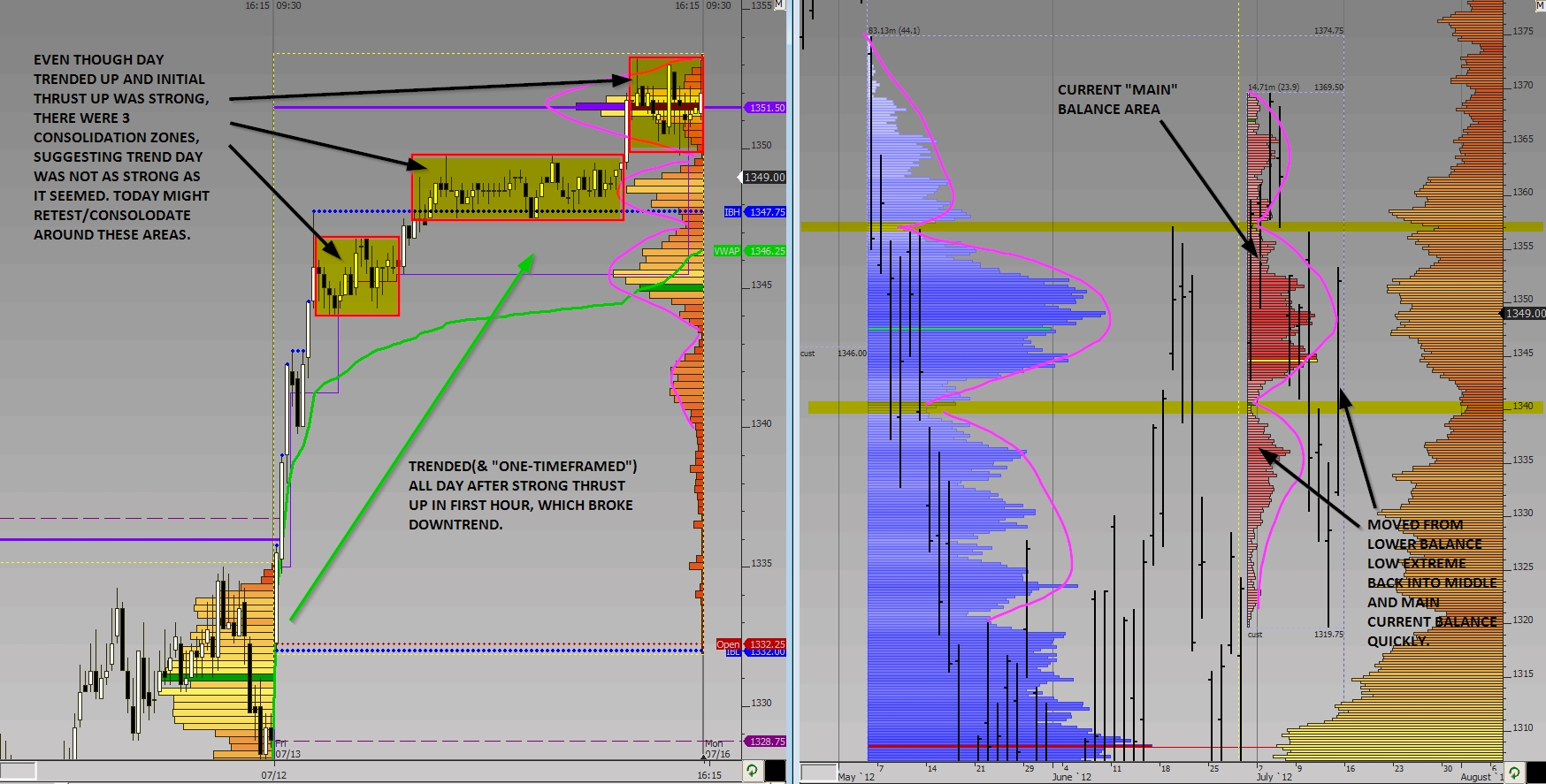Click the 1349.00 last price tag on left axis
Image resolution: width=1546 pixels, height=784 pixels.
(763, 178)
